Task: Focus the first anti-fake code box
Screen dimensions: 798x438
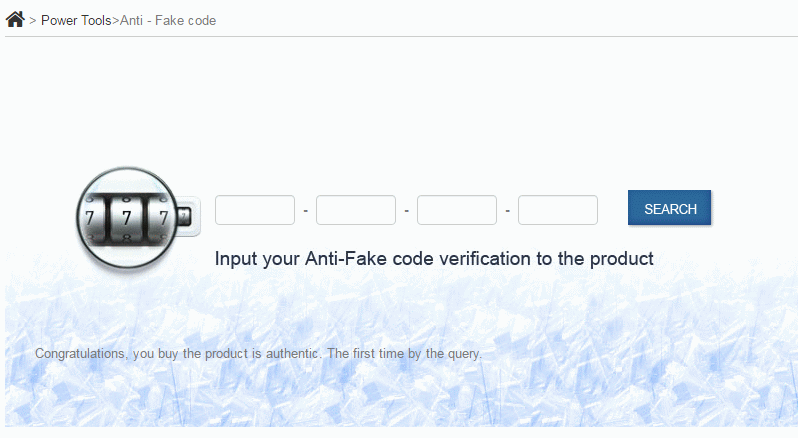Action: tap(255, 210)
